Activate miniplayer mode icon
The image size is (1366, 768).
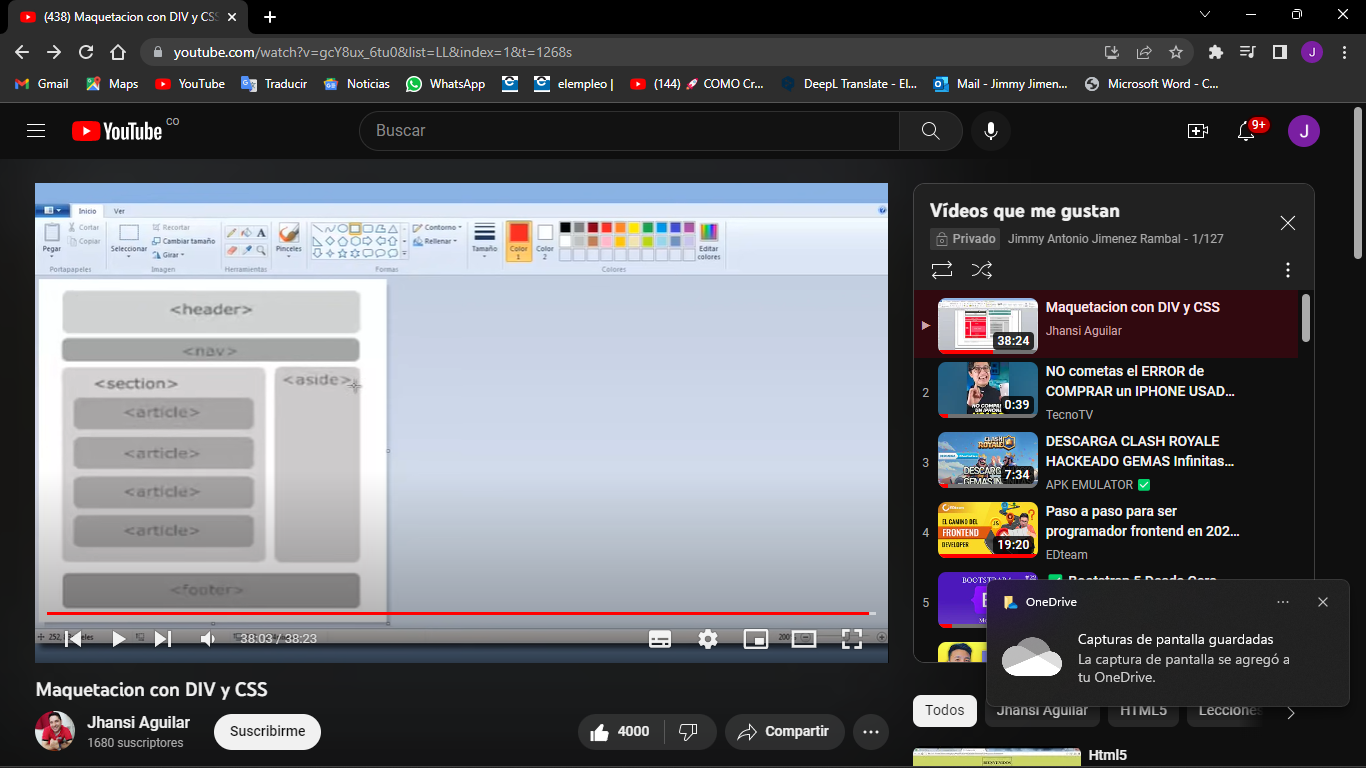756,639
